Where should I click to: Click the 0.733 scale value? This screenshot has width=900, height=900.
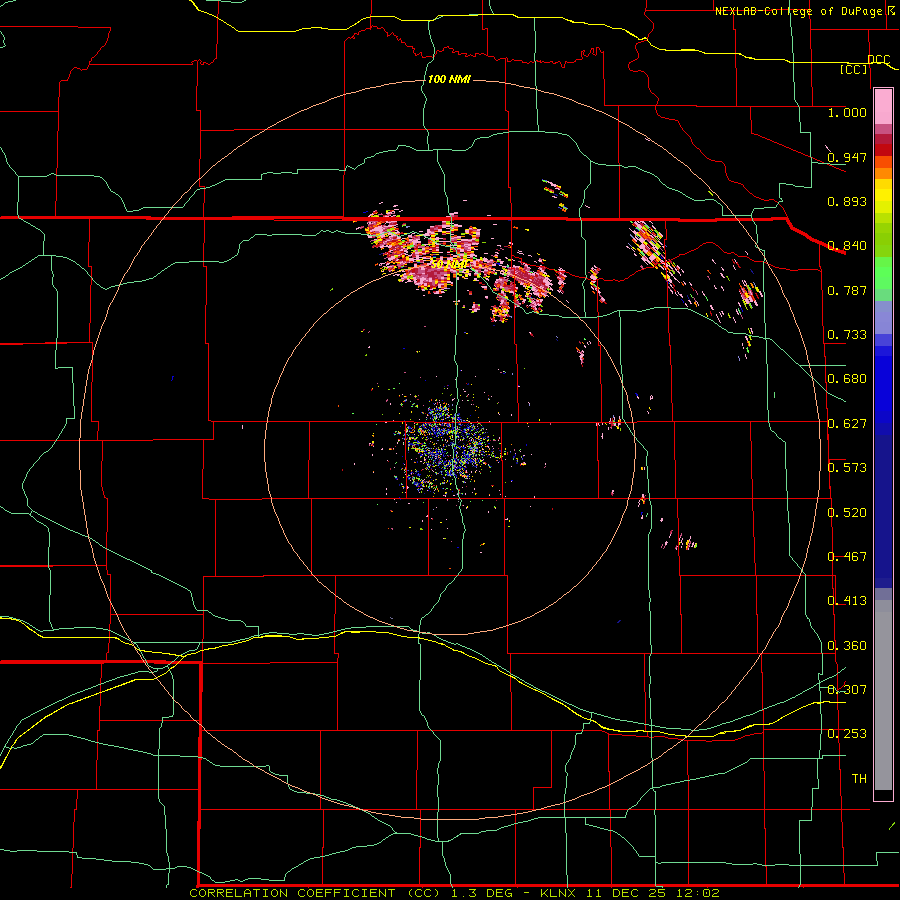pos(847,335)
